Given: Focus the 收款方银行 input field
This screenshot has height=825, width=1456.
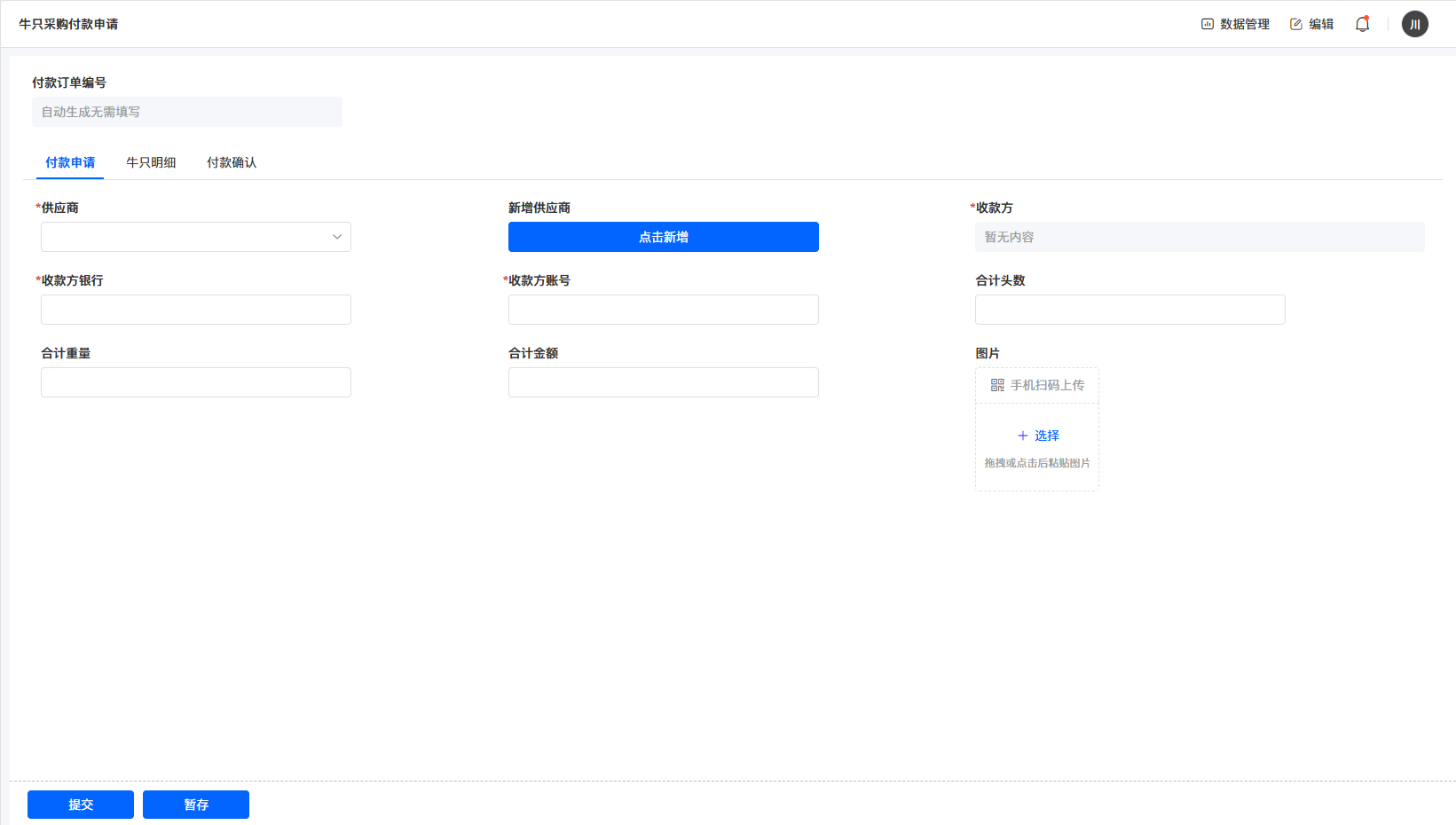Looking at the screenshot, I should pyautogui.click(x=196, y=310).
